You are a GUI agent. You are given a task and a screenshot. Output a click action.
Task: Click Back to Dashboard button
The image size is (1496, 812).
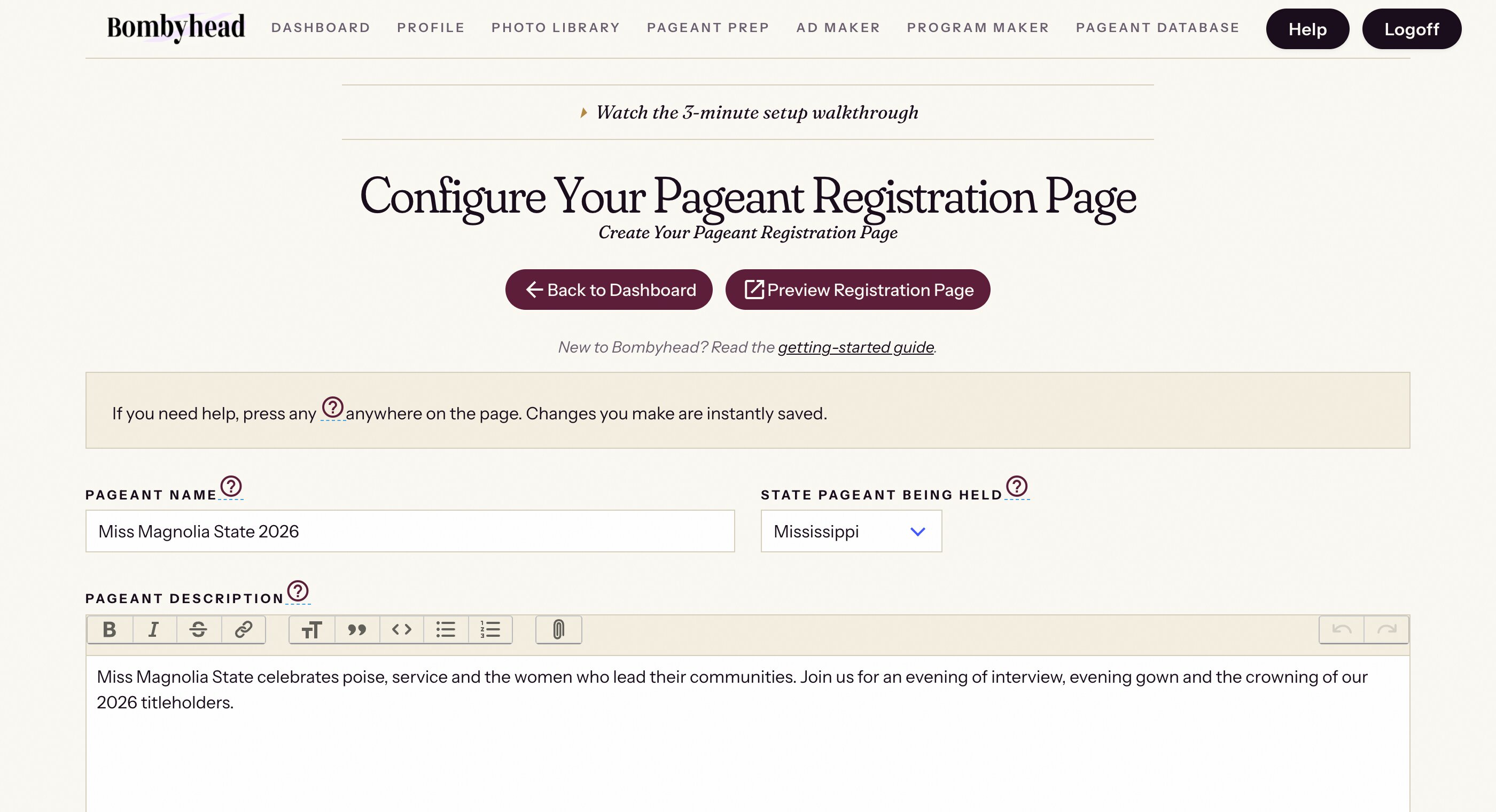click(609, 289)
